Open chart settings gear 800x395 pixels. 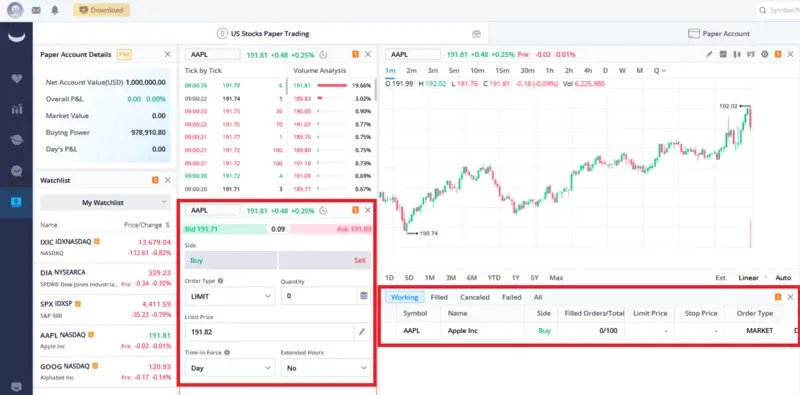tap(765, 54)
